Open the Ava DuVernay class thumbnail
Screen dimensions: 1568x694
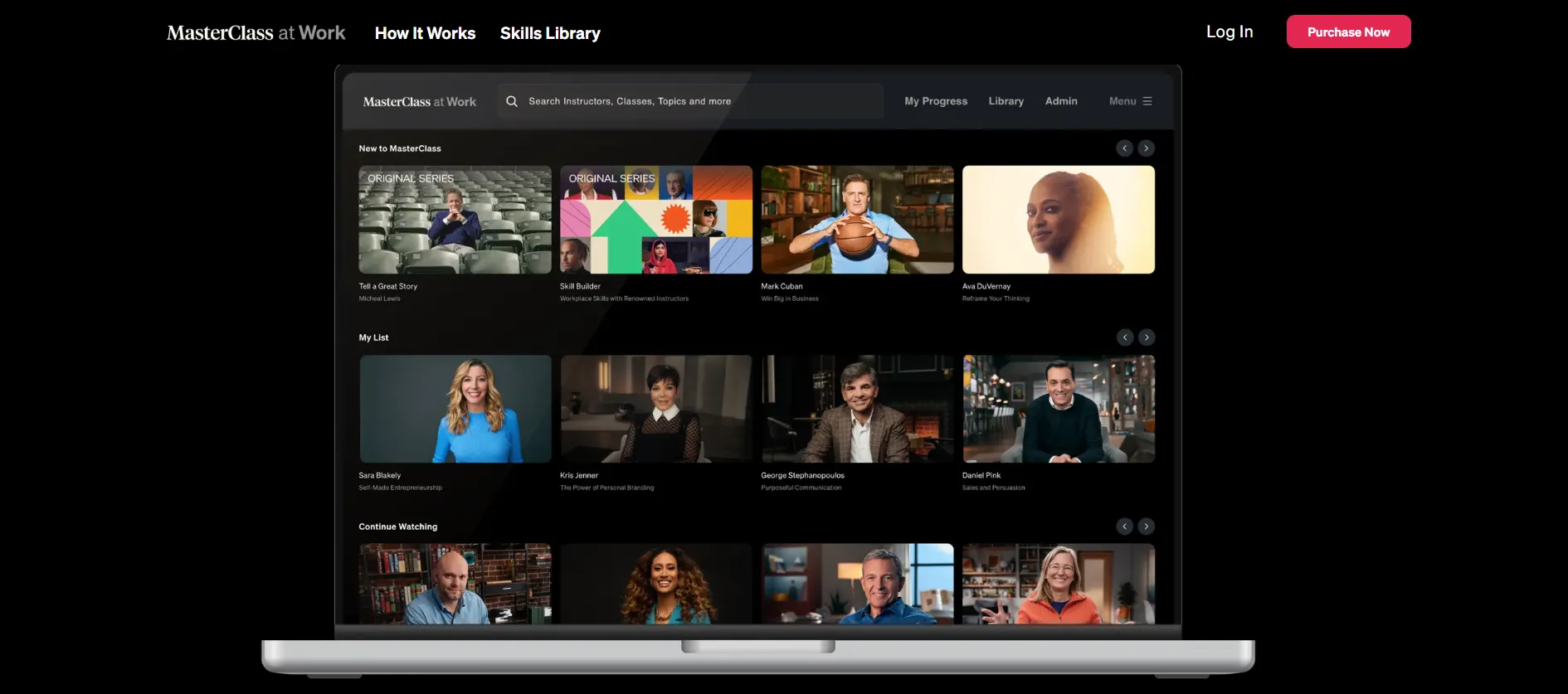point(1059,220)
